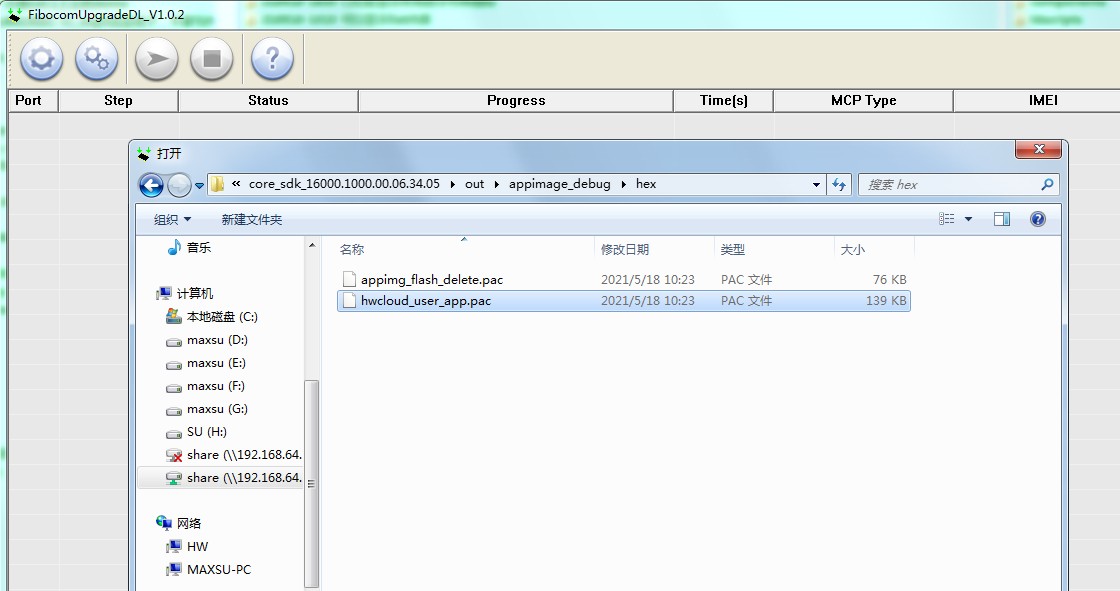1120x591 pixels.
Task: Refresh the hex folder view
Action: click(839, 184)
